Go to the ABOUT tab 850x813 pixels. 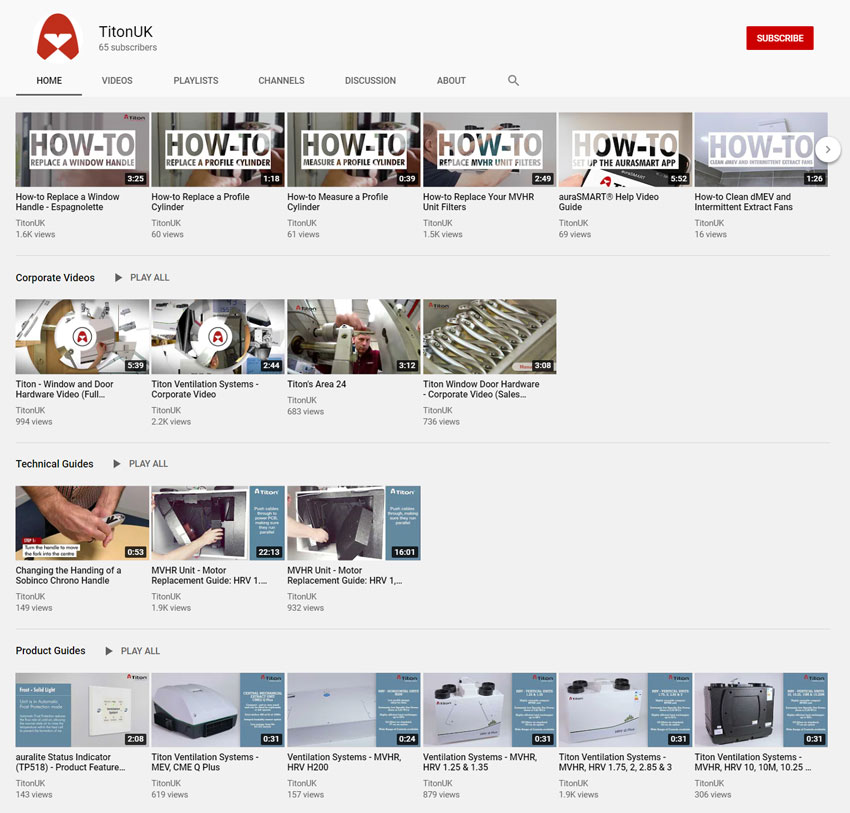[x=451, y=80]
